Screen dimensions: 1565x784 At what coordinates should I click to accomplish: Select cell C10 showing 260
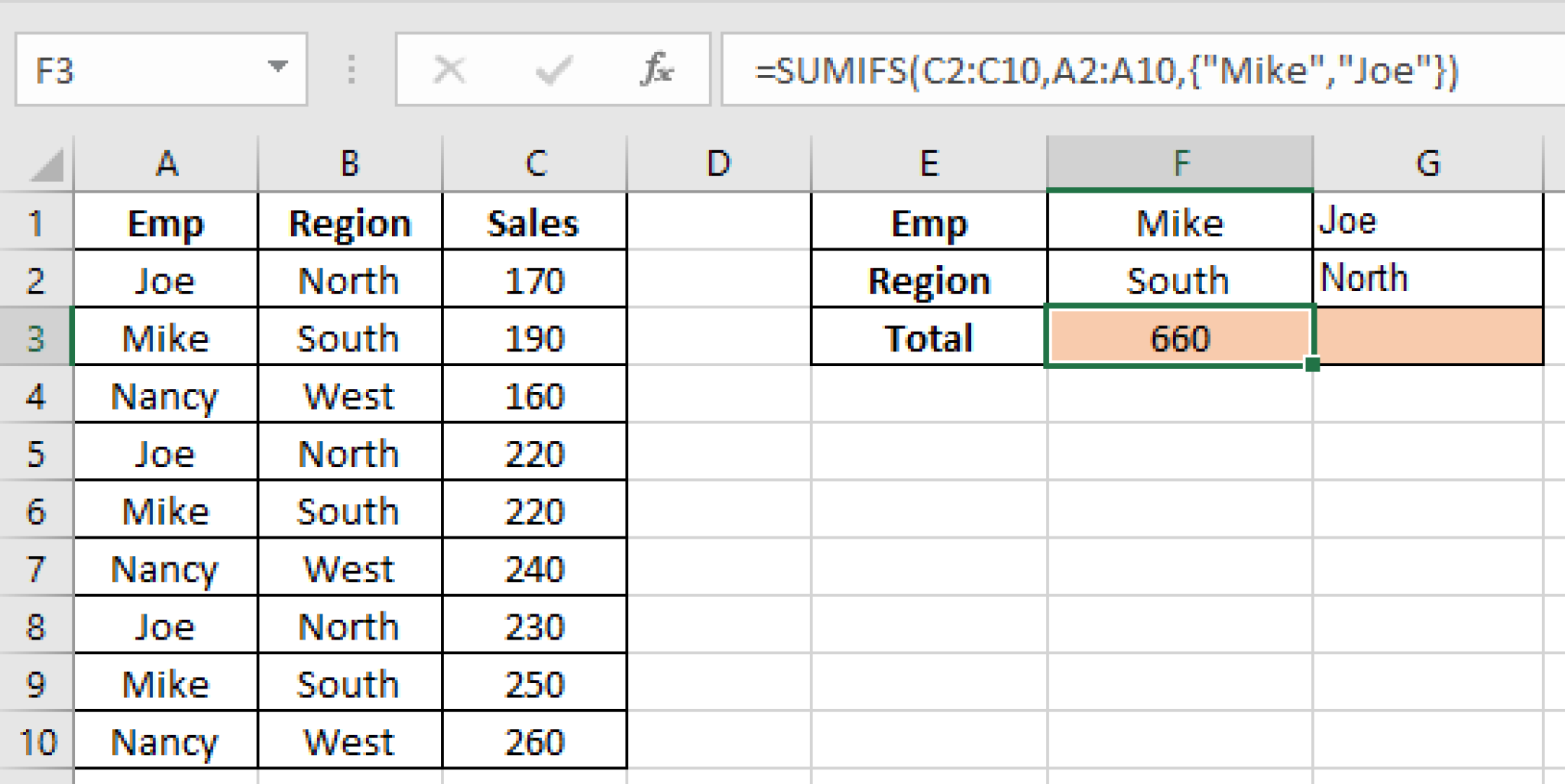533,740
